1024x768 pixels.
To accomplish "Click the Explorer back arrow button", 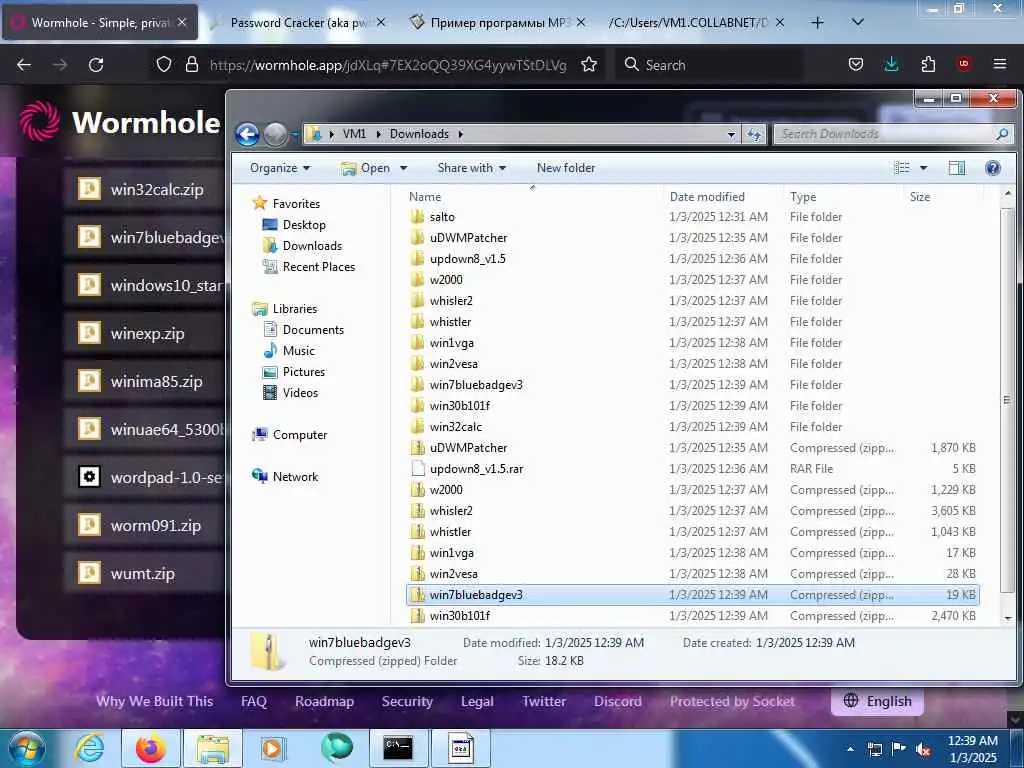I will coord(248,135).
